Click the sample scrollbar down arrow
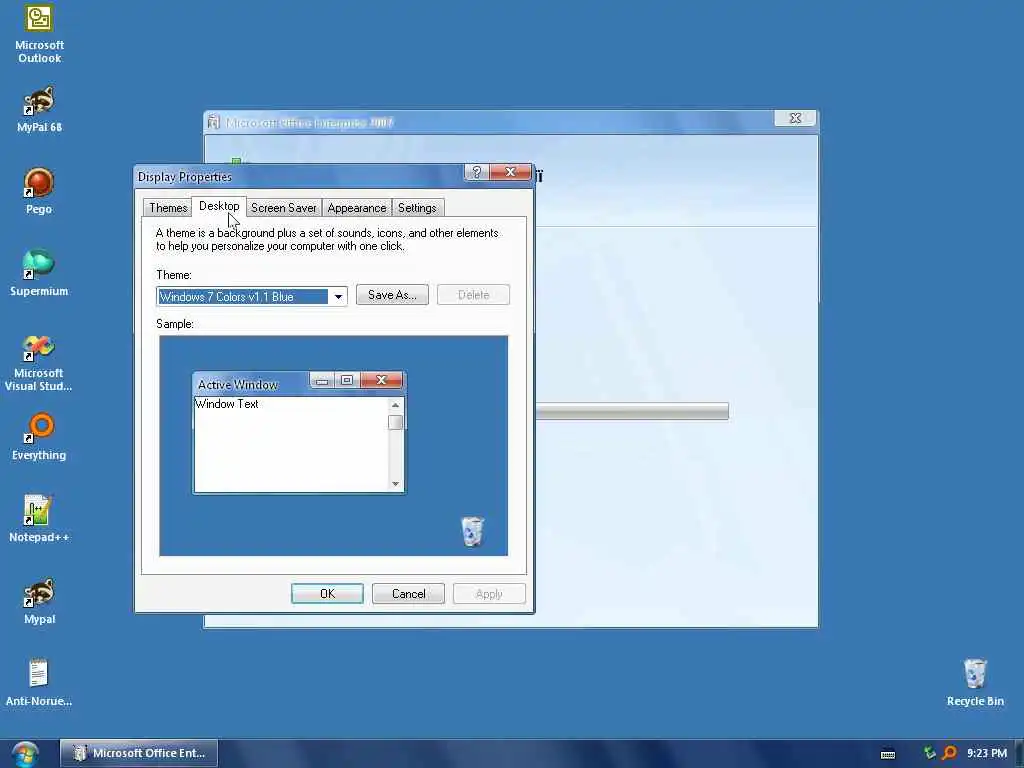The image size is (1024, 768). point(395,483)
